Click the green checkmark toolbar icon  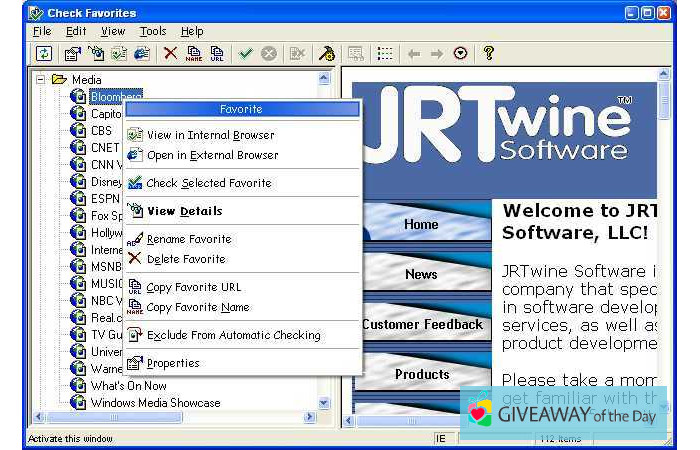click(x=246, y=54)
